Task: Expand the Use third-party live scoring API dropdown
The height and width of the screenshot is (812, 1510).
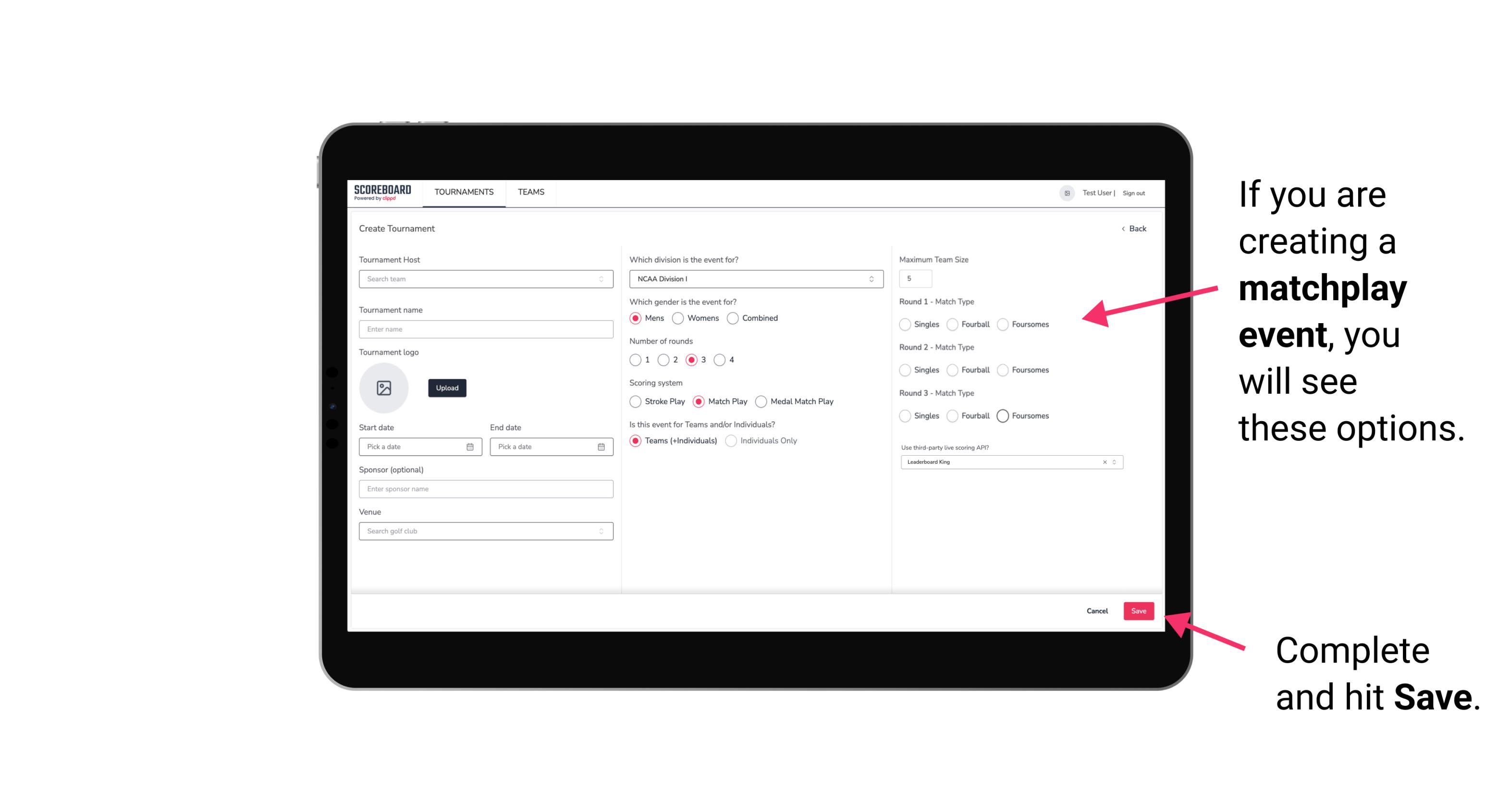Action: [x=1113, y=462]
